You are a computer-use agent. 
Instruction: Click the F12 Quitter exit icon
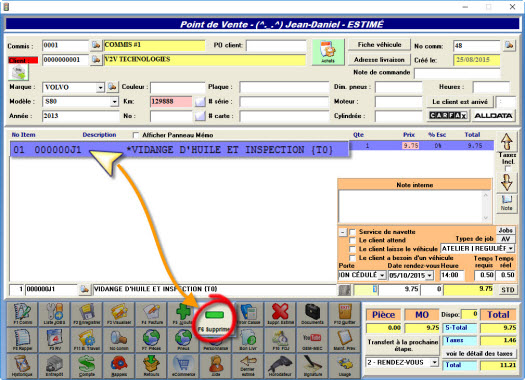coord(344,314)
